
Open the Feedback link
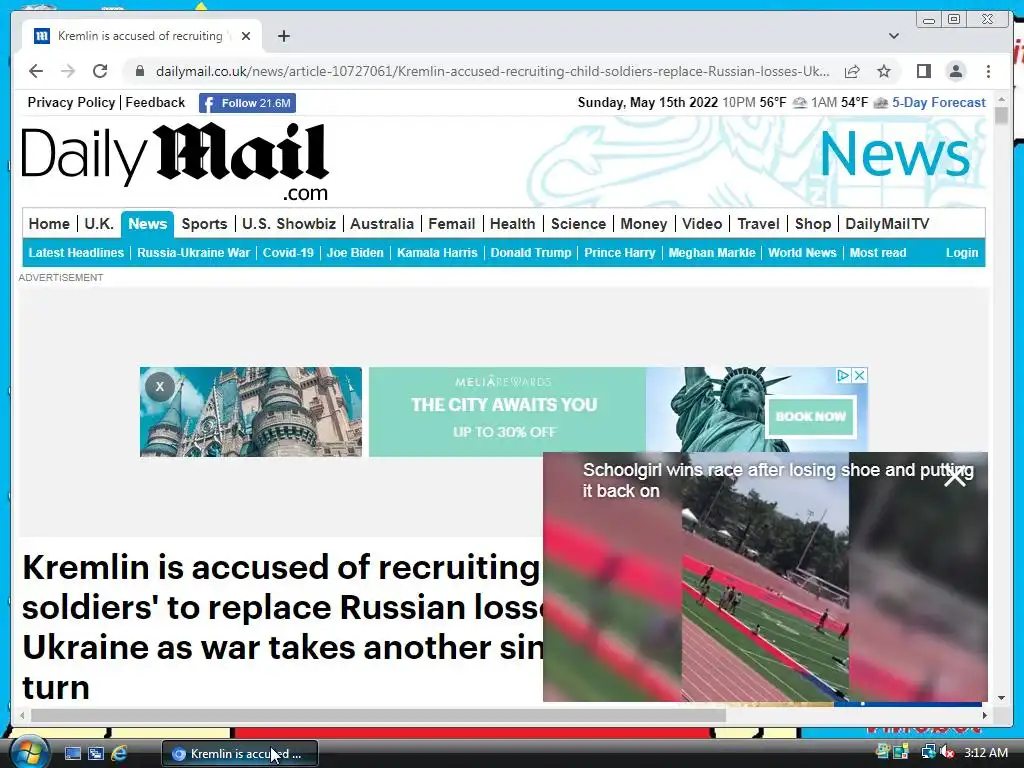[x=155, y=103]
